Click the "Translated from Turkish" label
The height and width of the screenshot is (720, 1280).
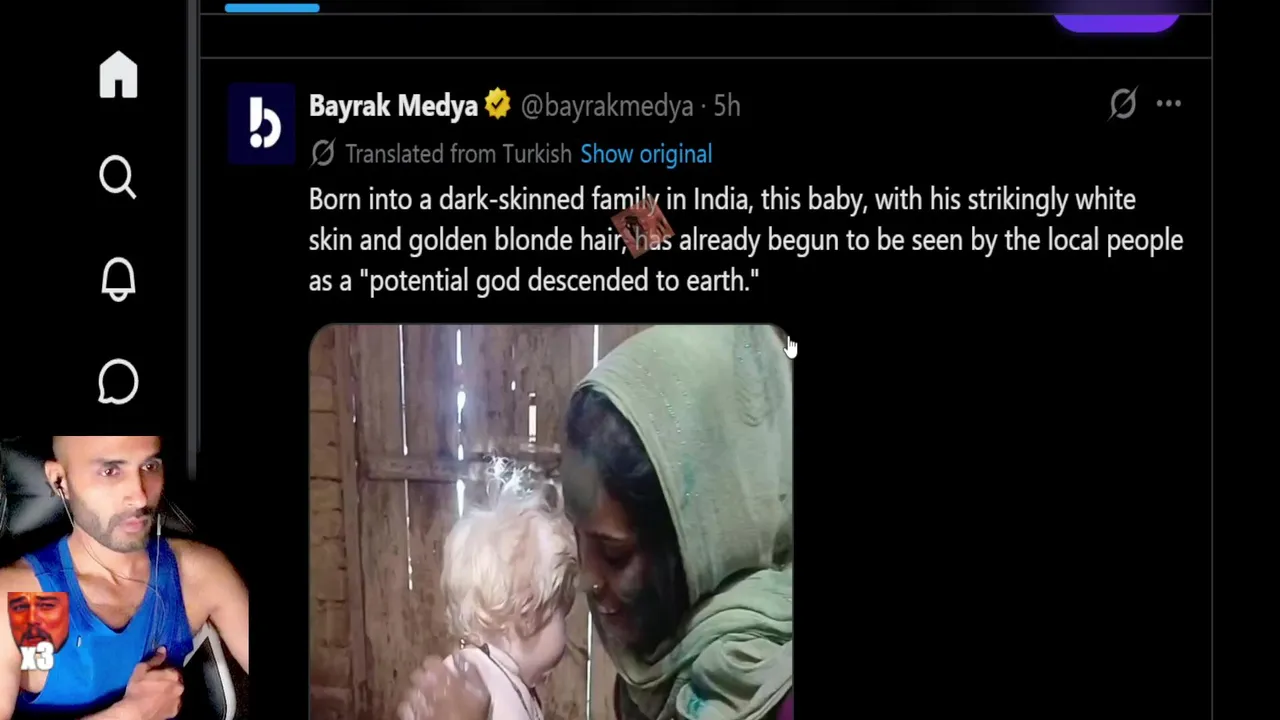coord(458,154)
